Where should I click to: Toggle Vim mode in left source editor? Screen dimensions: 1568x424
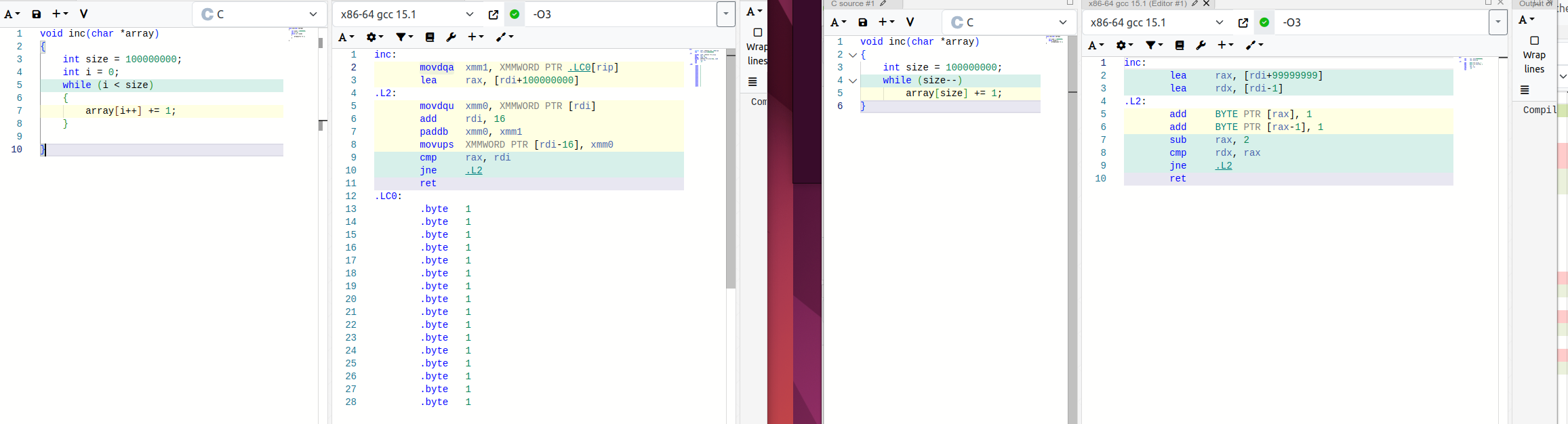point(83,14)
